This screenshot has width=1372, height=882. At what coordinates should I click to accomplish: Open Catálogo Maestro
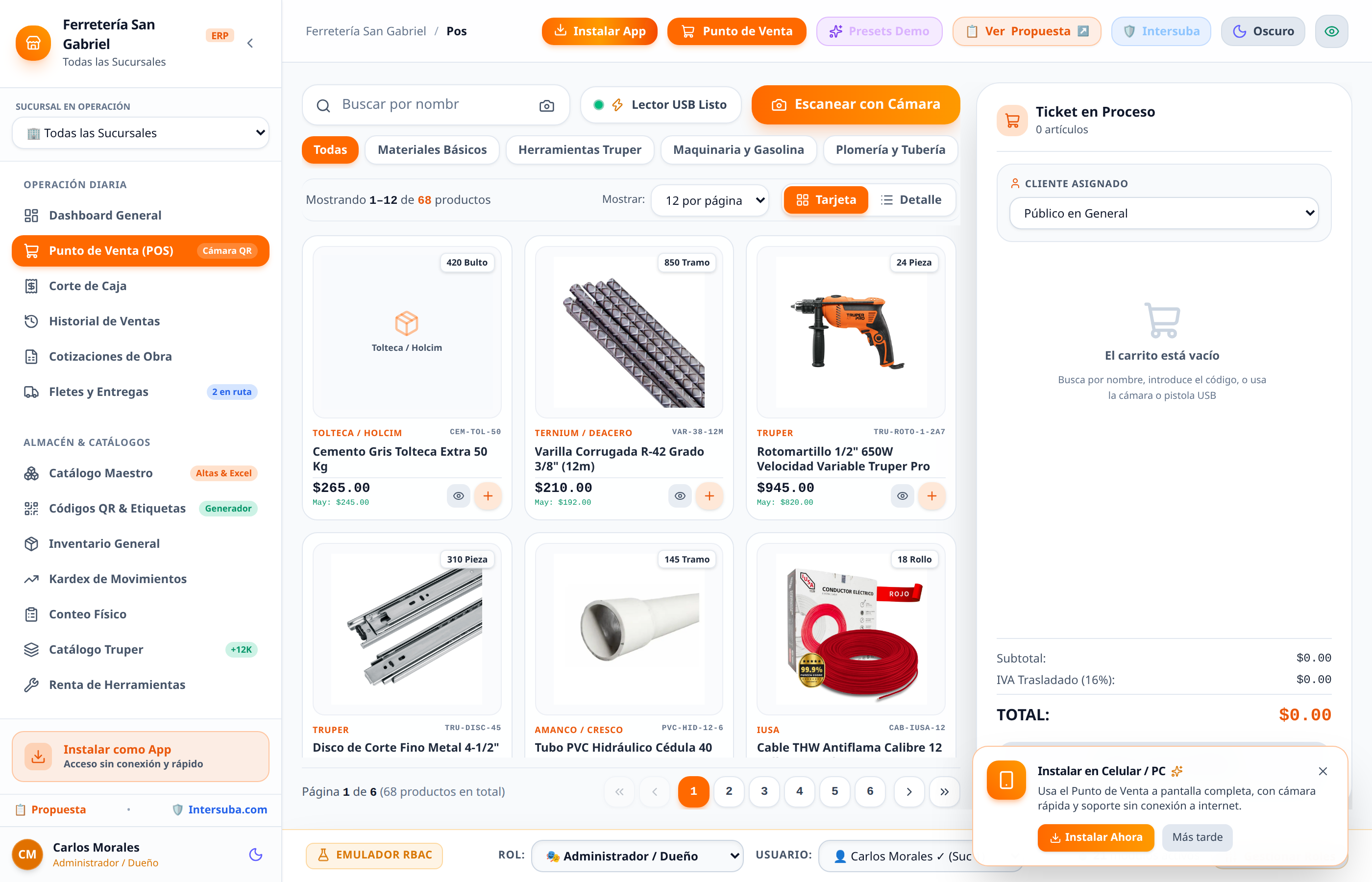click(x=140, y=473)
